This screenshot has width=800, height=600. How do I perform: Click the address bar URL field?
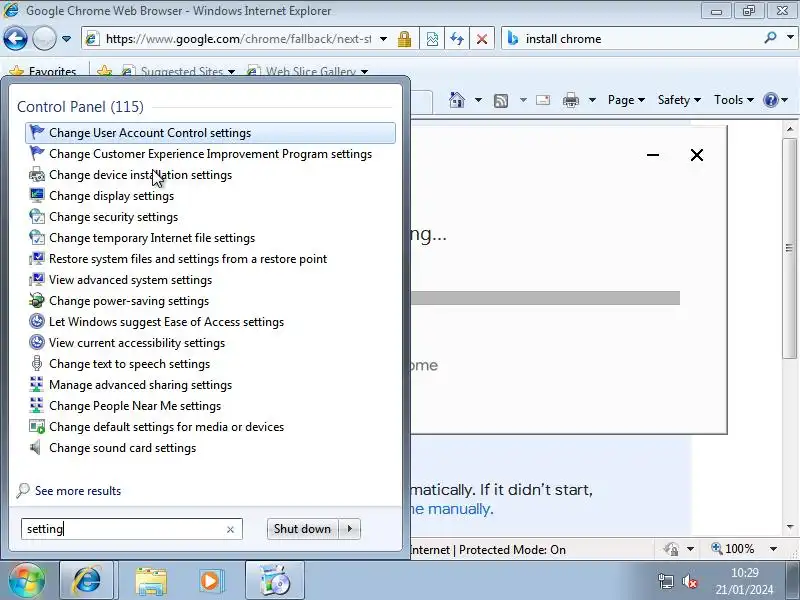click(x=238, y=39)
